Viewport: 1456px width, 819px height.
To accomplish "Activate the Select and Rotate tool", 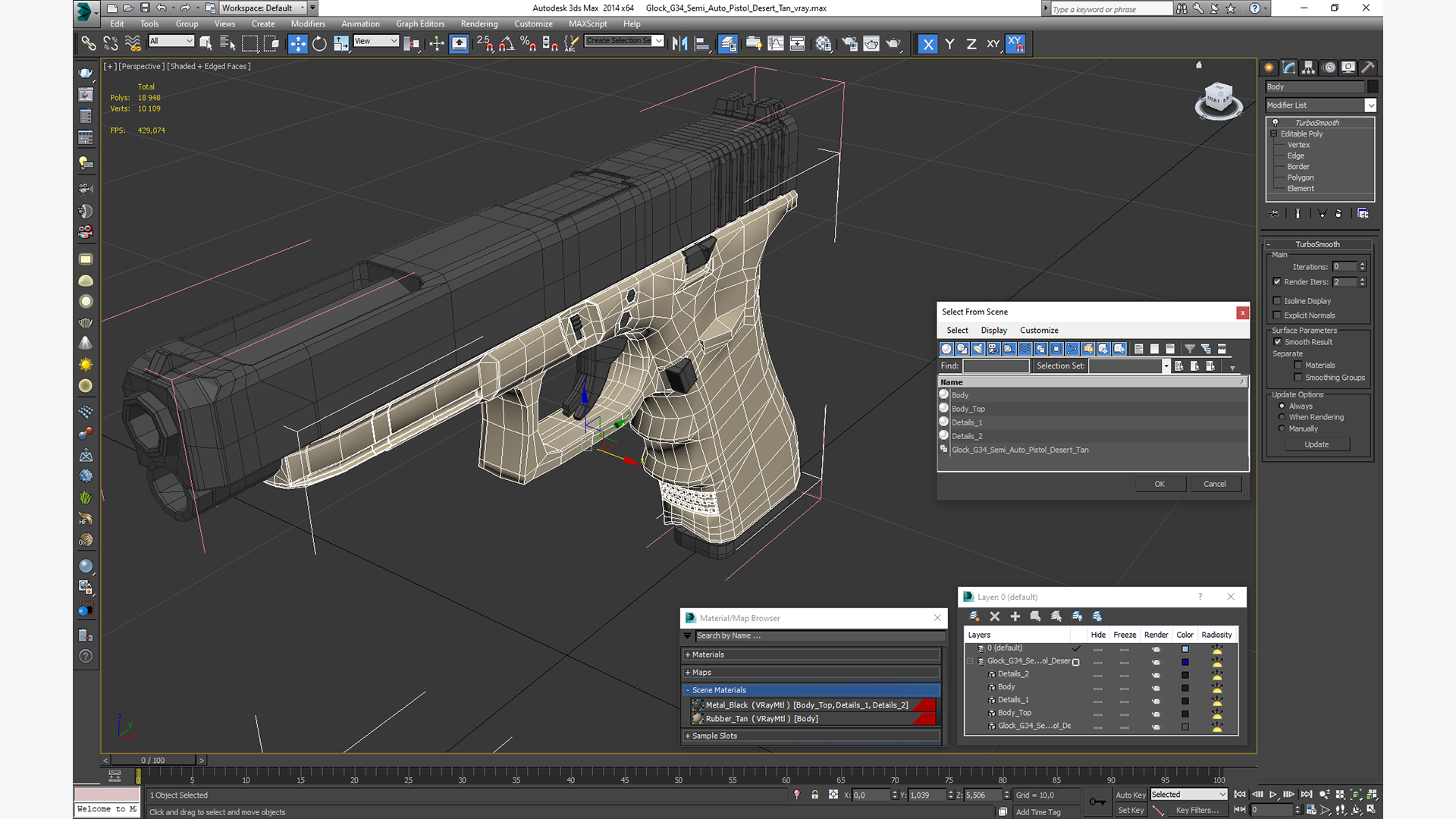I will click(319, 44).
